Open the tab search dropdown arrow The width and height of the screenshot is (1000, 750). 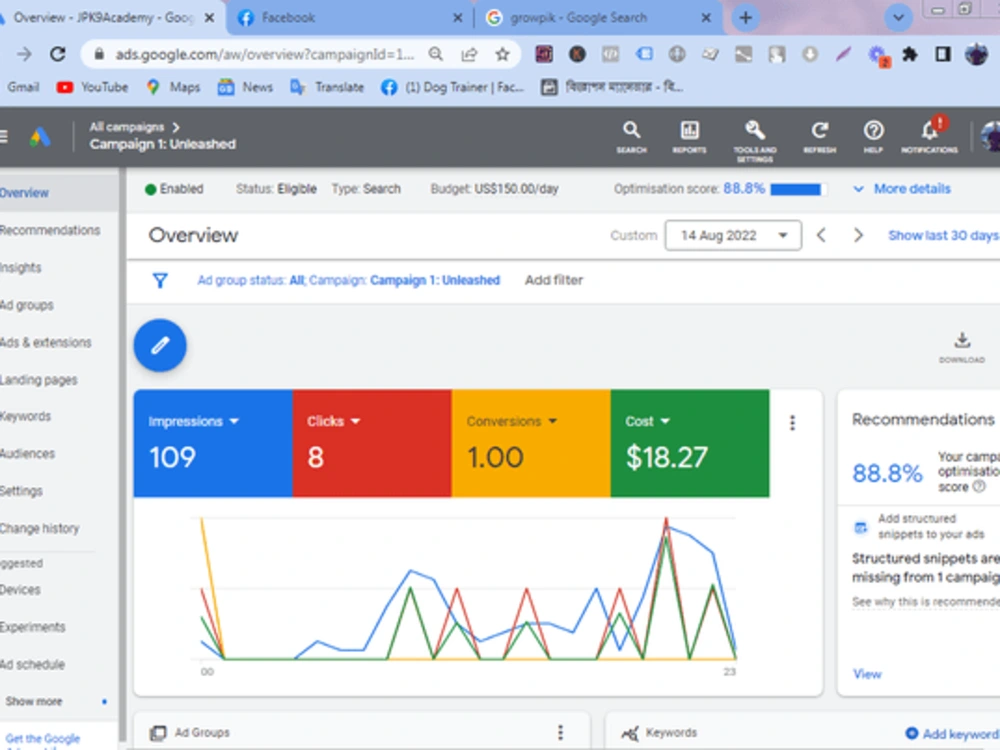(x=898, y=18)
